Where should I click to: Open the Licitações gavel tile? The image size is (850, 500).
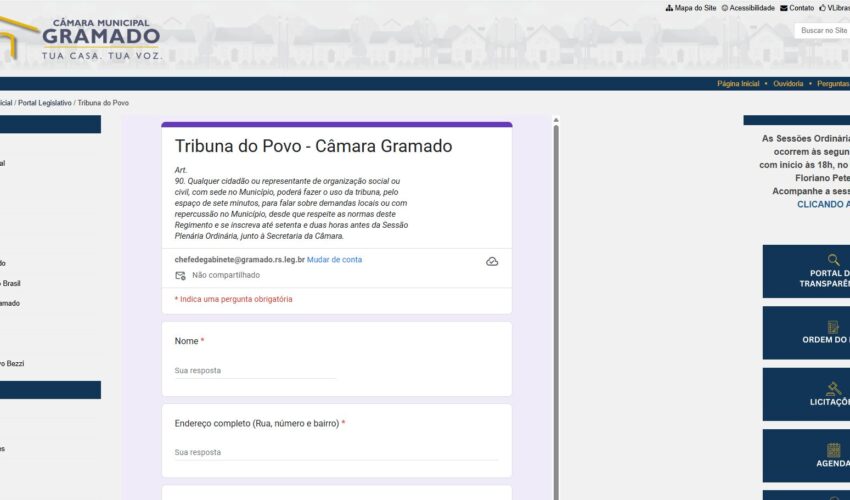(808, 394)
